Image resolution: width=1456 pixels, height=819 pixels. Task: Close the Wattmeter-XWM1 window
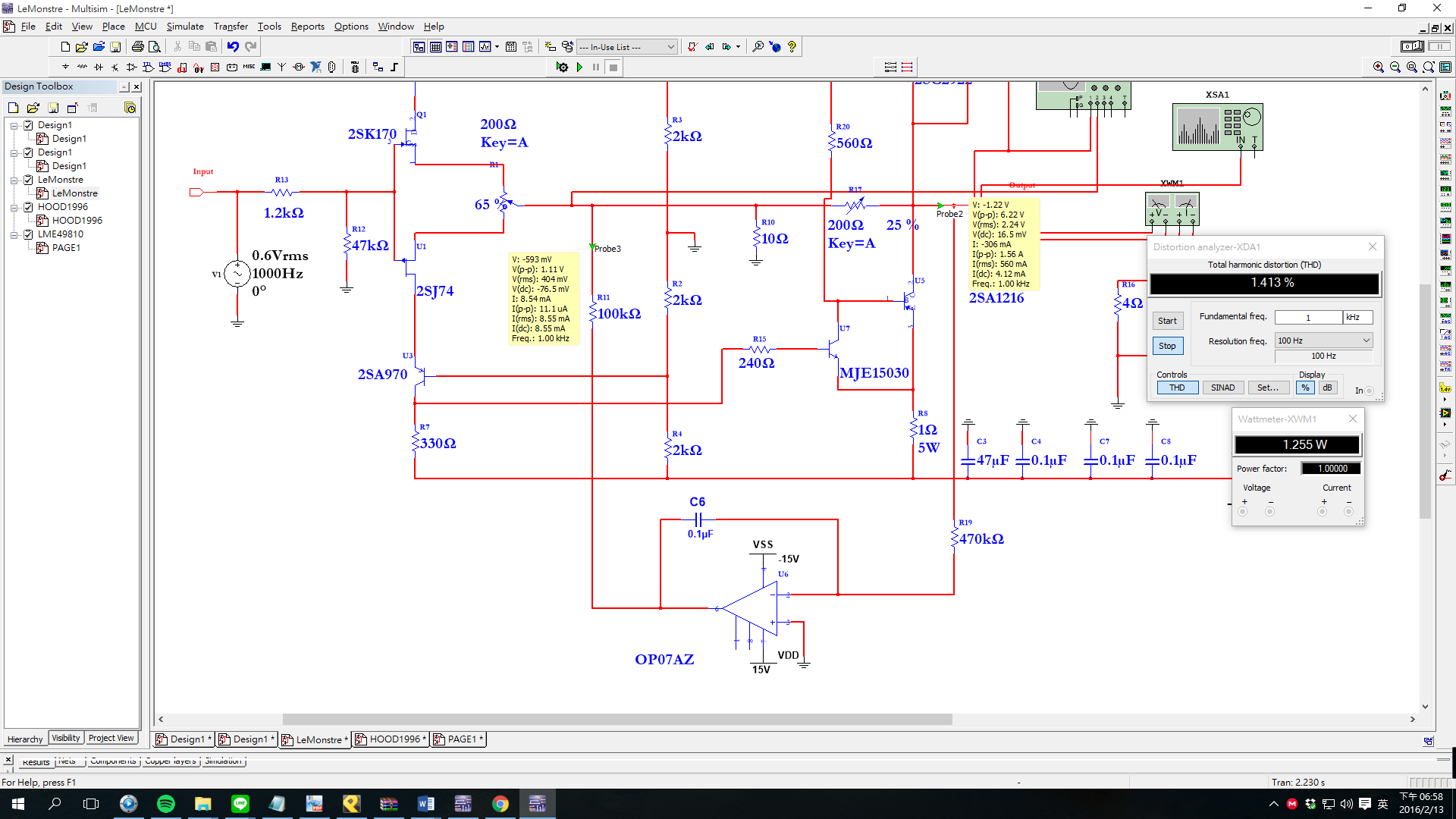[1352, 419]
